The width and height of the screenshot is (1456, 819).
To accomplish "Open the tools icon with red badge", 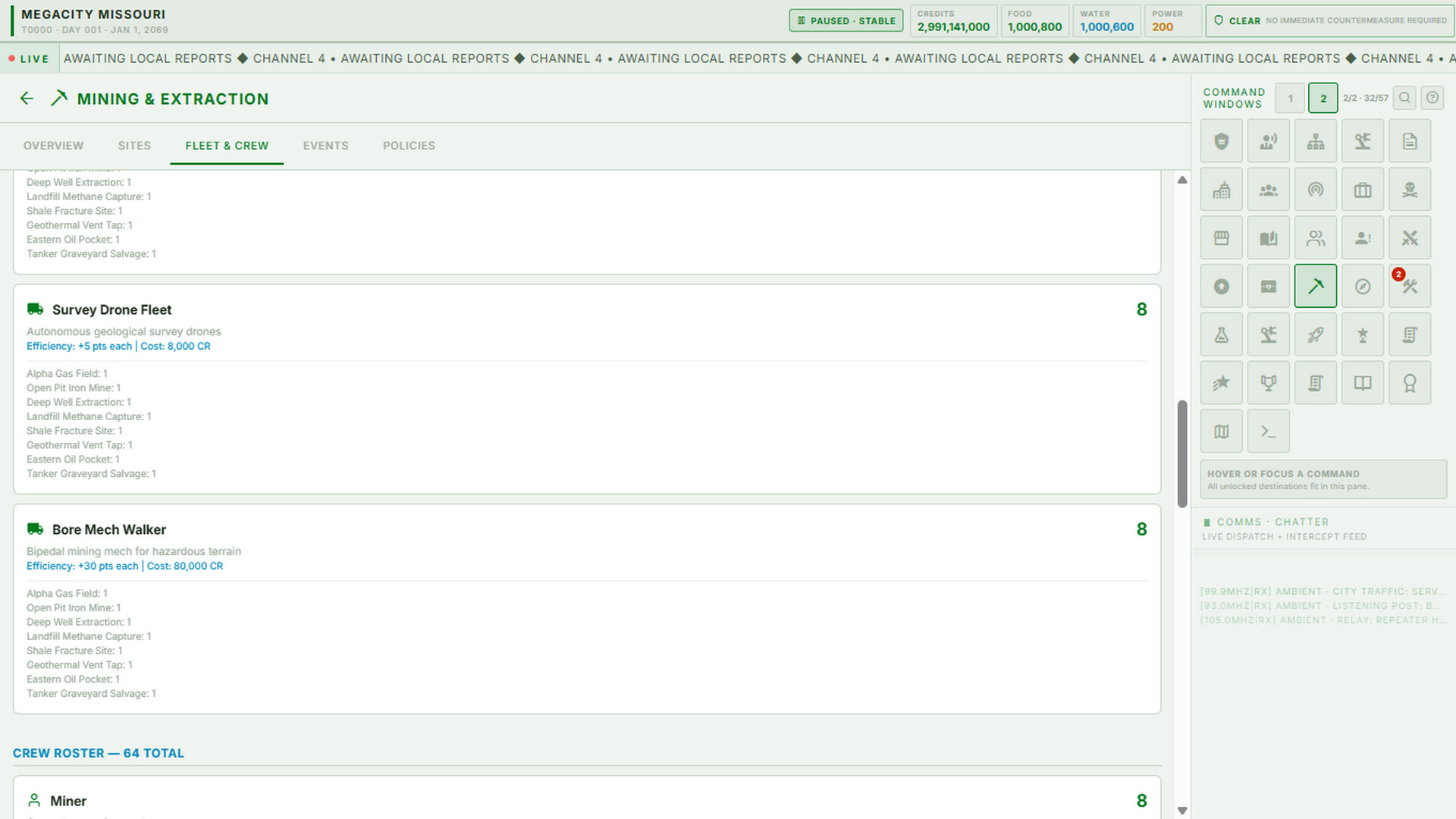I will [x=1409, y=287].
